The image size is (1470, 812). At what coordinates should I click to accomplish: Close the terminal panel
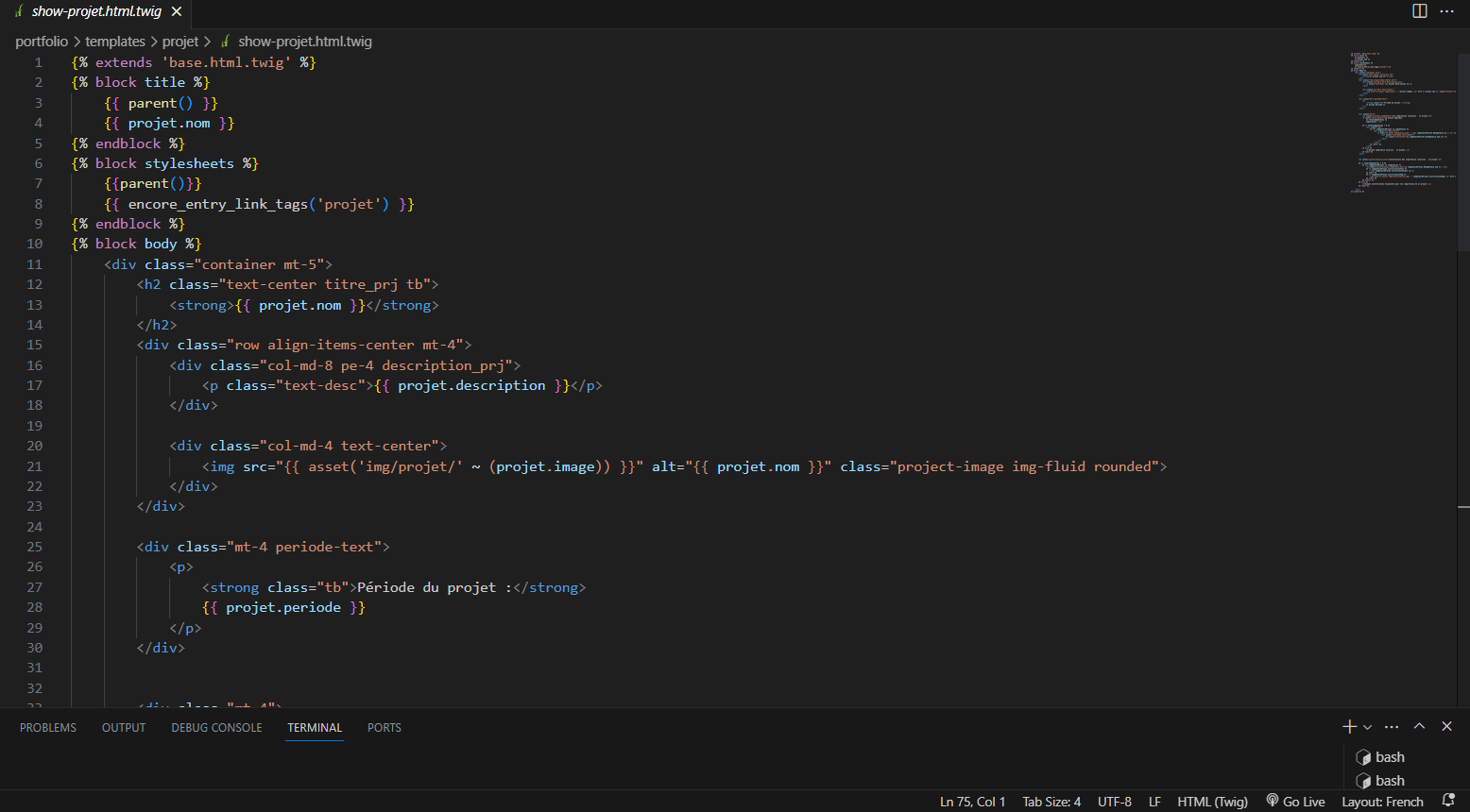[1446, 726]
